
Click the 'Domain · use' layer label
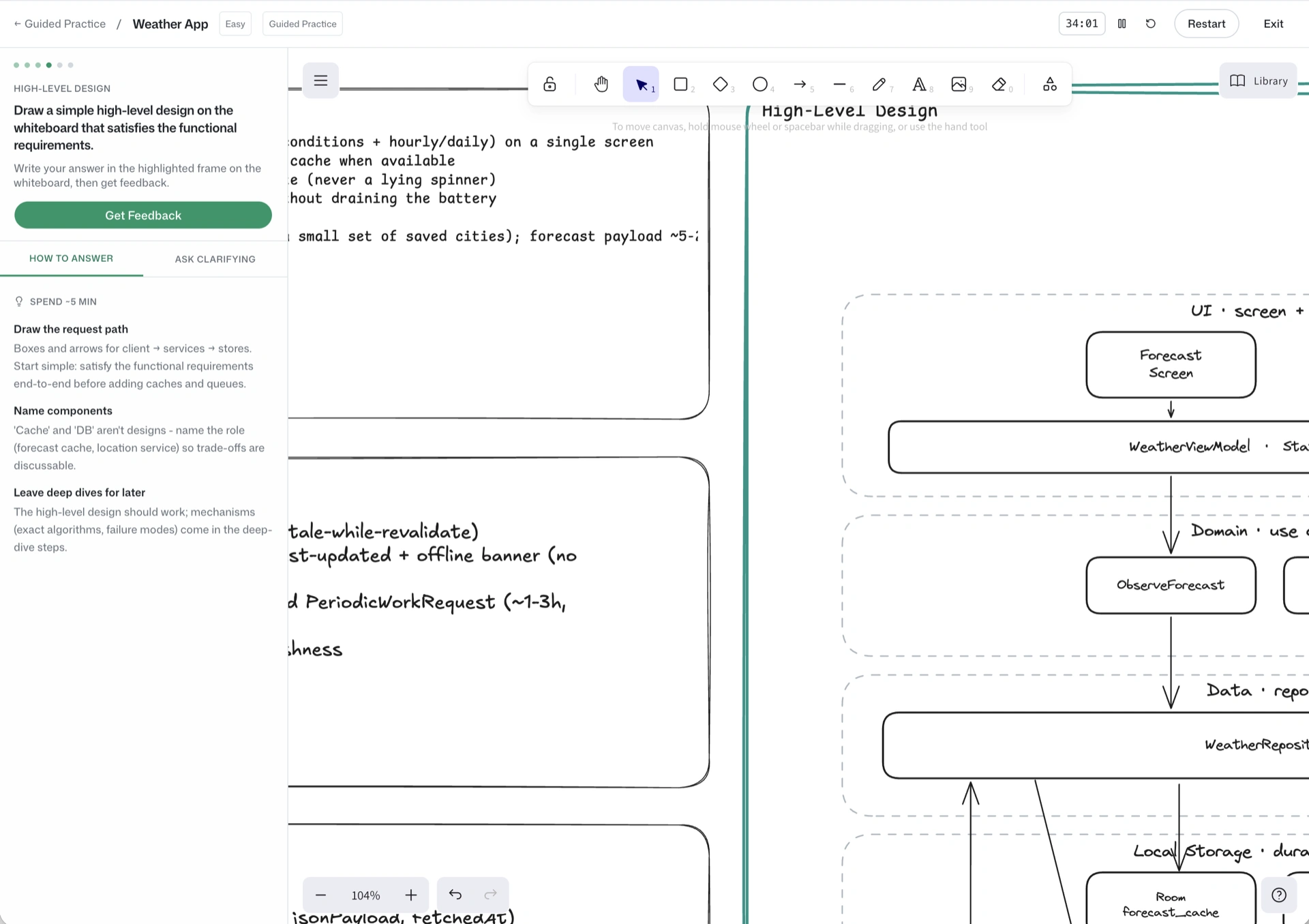point(1250,531)
